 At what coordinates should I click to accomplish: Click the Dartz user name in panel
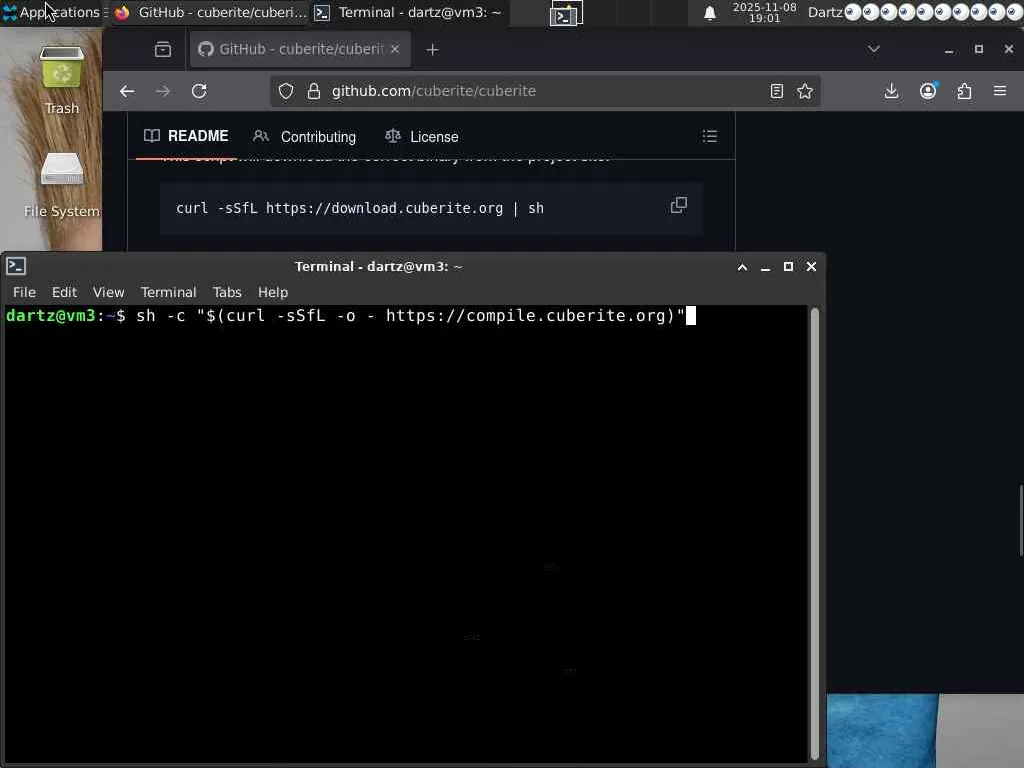point(825,12)
